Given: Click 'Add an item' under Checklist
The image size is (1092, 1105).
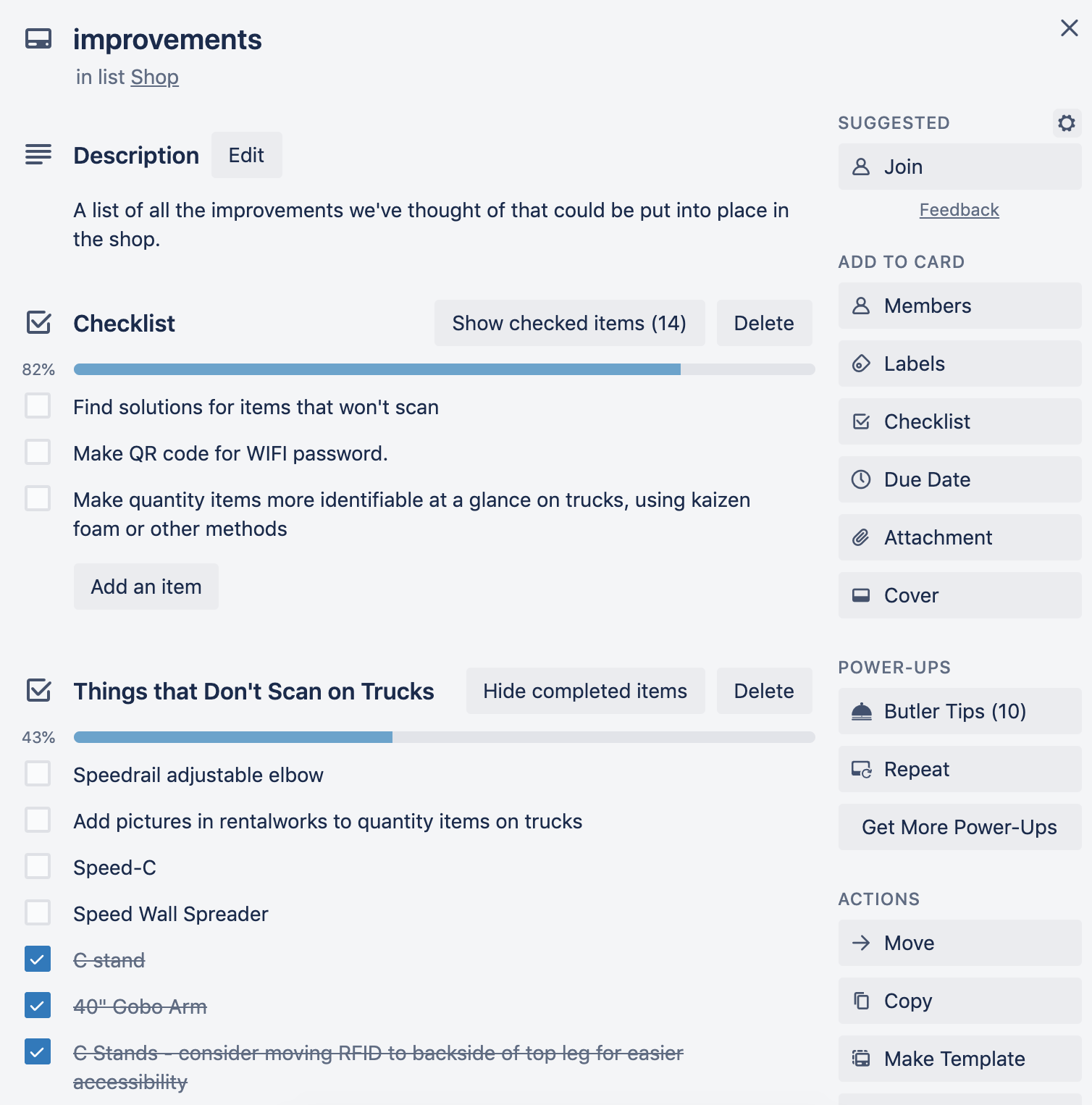Looking at the screenshot, I should 146,587.
